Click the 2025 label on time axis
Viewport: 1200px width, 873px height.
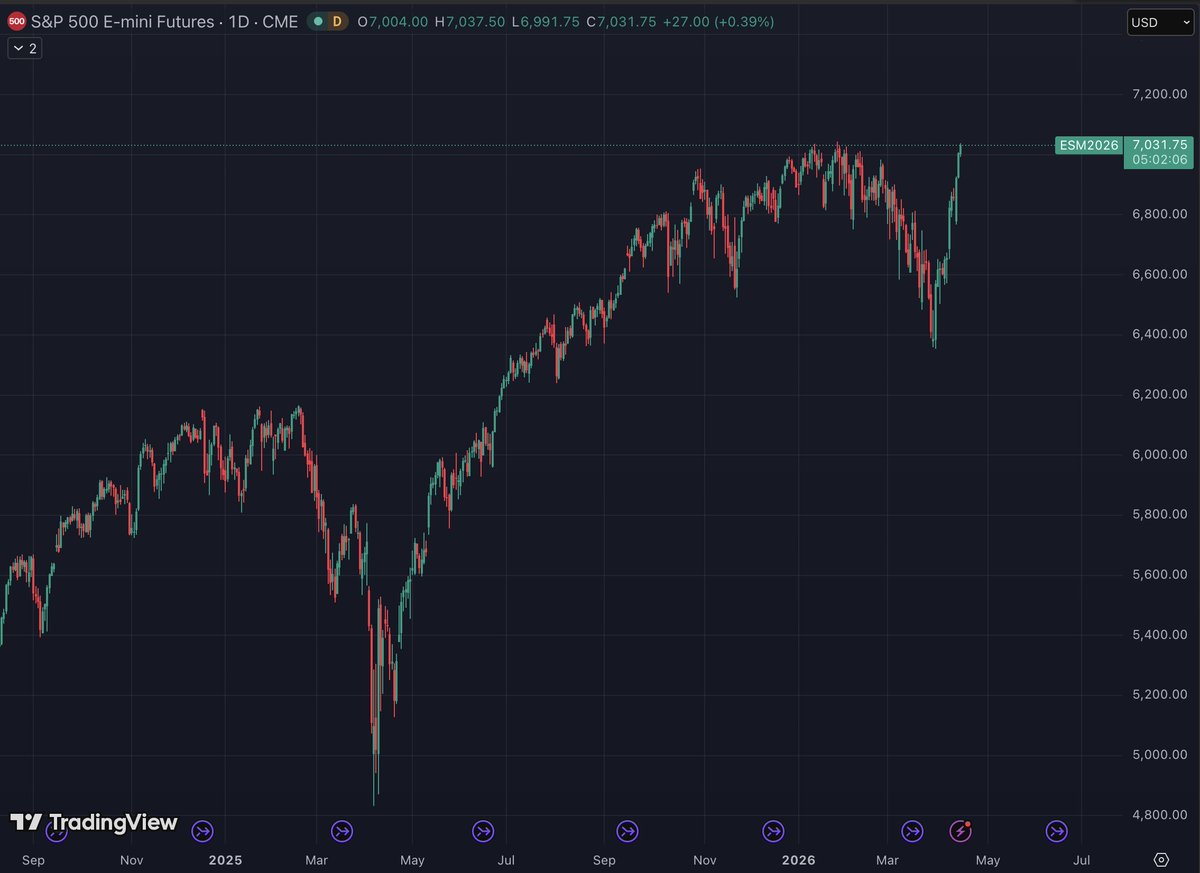(225, 860)
